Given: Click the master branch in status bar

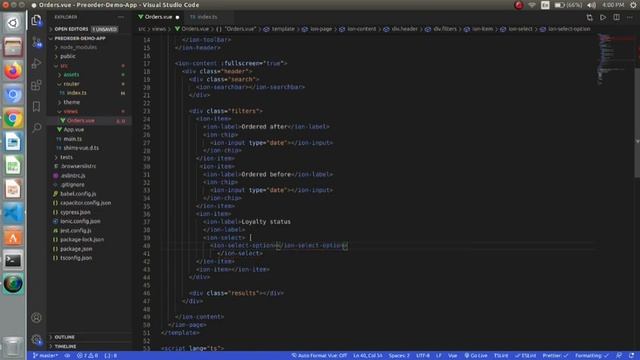Looking at the screenshot, I should 45,356.
